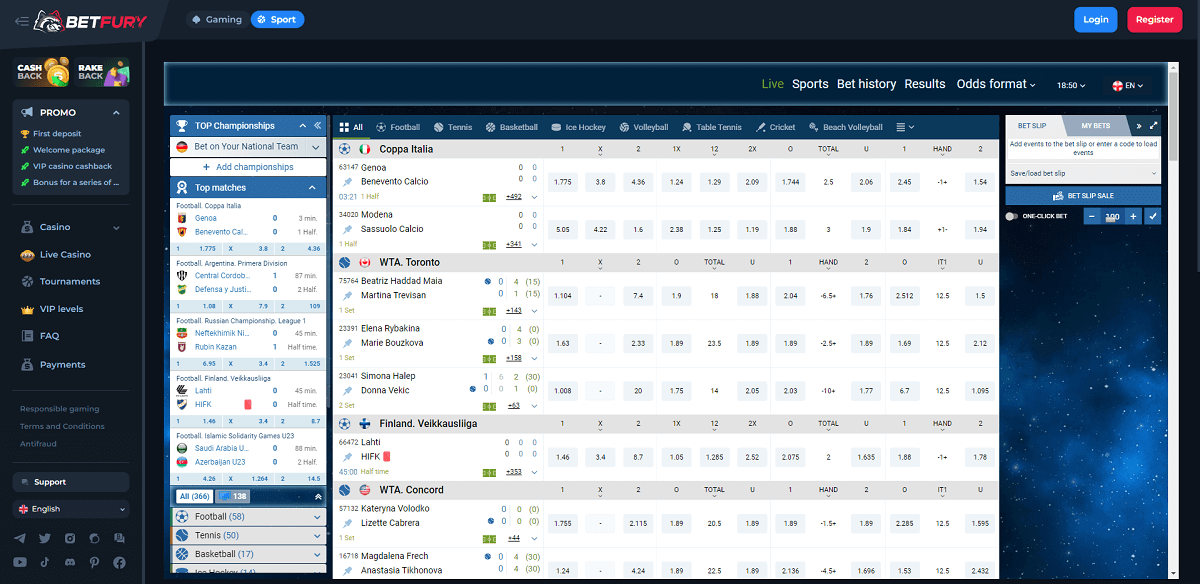Screen dimensions: 1200x584
Task: Open the Telegram social link
Action: coord(21,538)
